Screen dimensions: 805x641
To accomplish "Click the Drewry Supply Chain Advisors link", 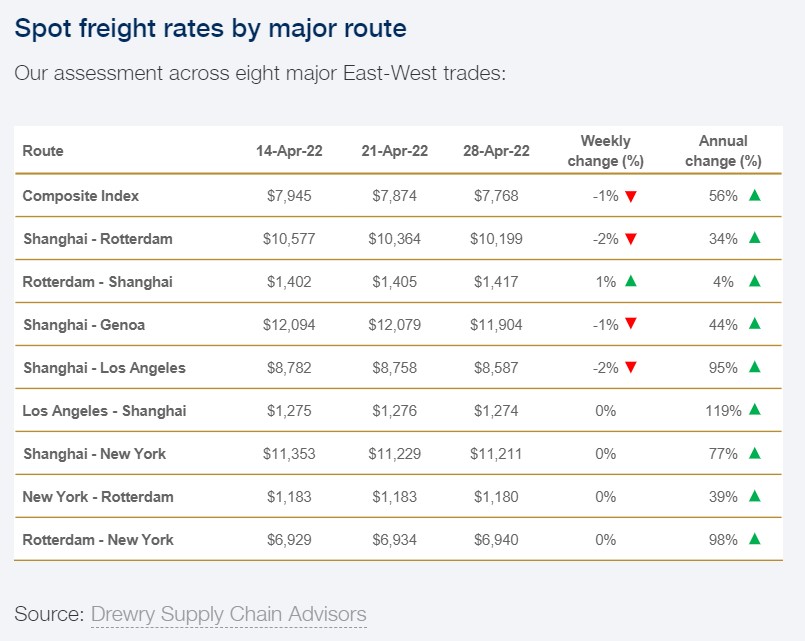I will pyautogui.click(x=228, y=614).
